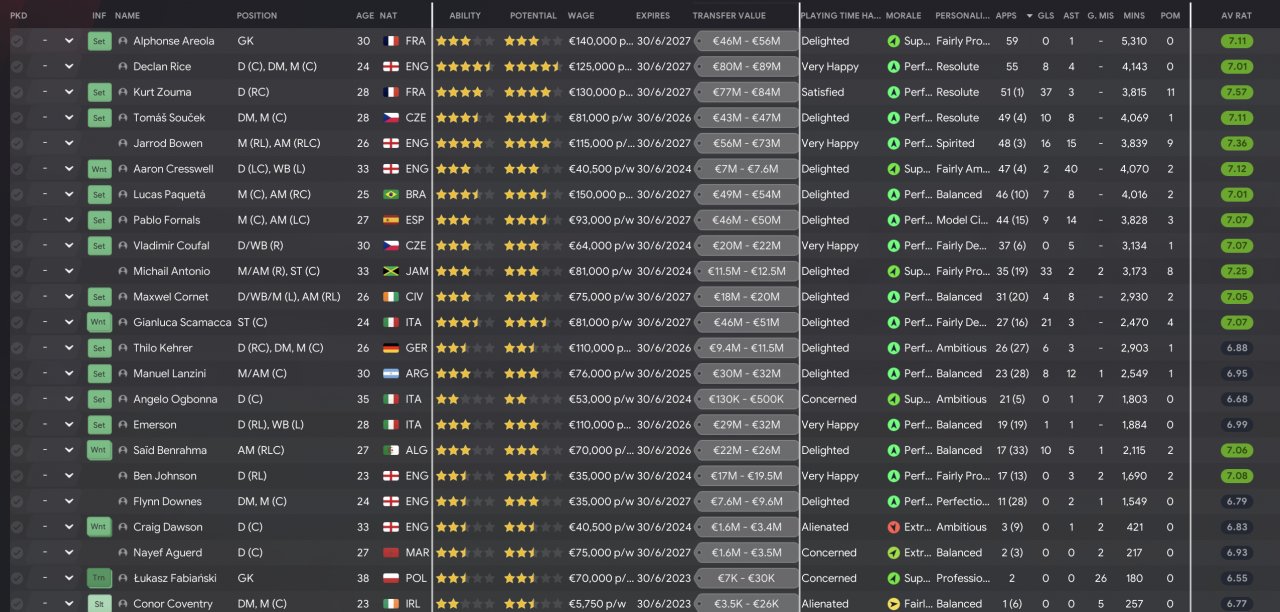The image size is (1280, 612).
Task: Toggle the picked checkmark for Jarrod Bowen
Action: 17,143
